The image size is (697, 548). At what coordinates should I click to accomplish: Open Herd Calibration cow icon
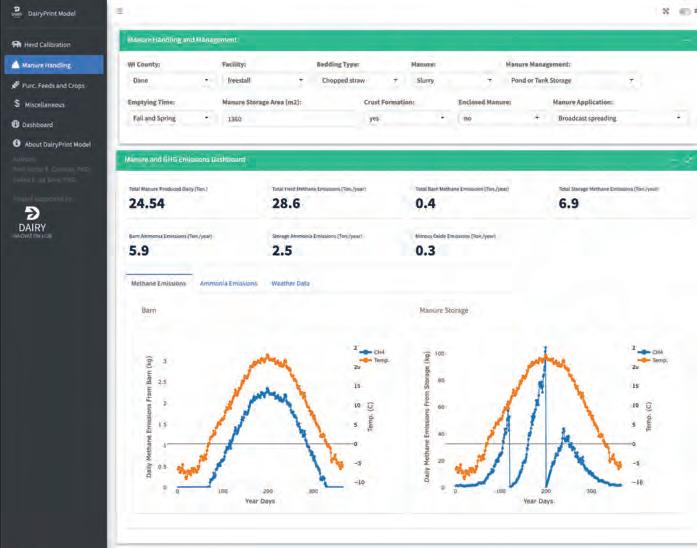tap(16, 44)
